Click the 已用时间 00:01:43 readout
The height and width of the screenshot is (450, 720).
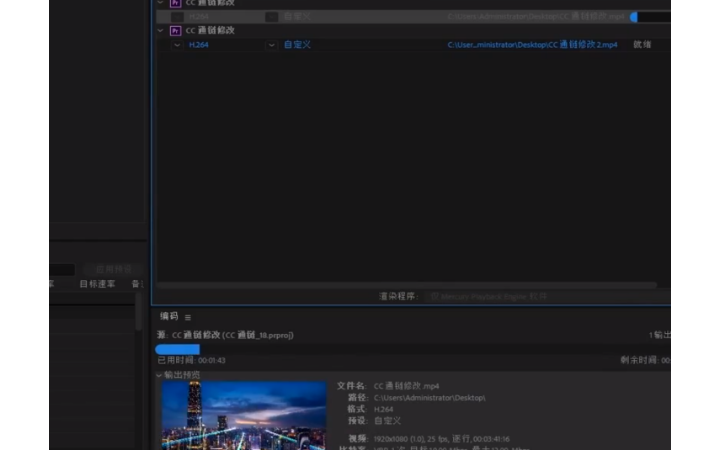pyautogui.click(x=191, y=360)
